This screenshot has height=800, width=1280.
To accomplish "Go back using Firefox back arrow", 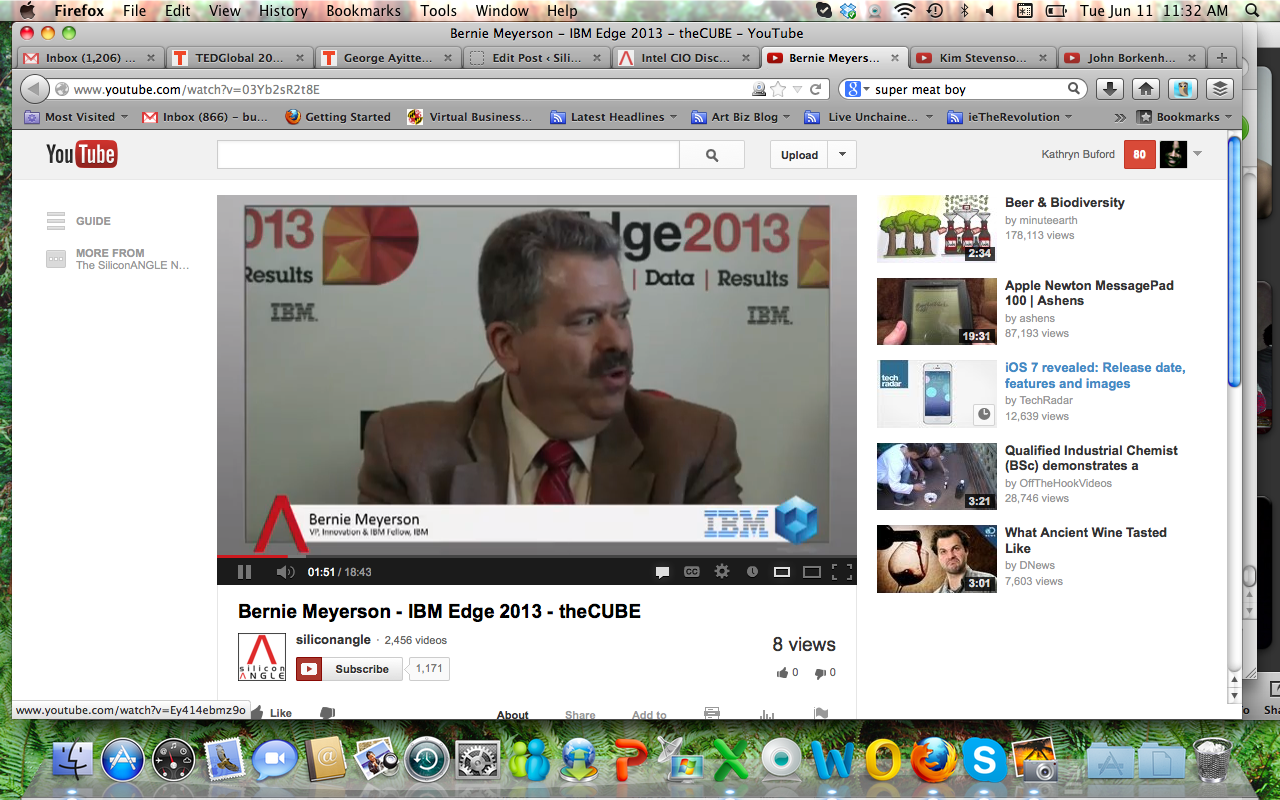I will (x=35, y=89).
